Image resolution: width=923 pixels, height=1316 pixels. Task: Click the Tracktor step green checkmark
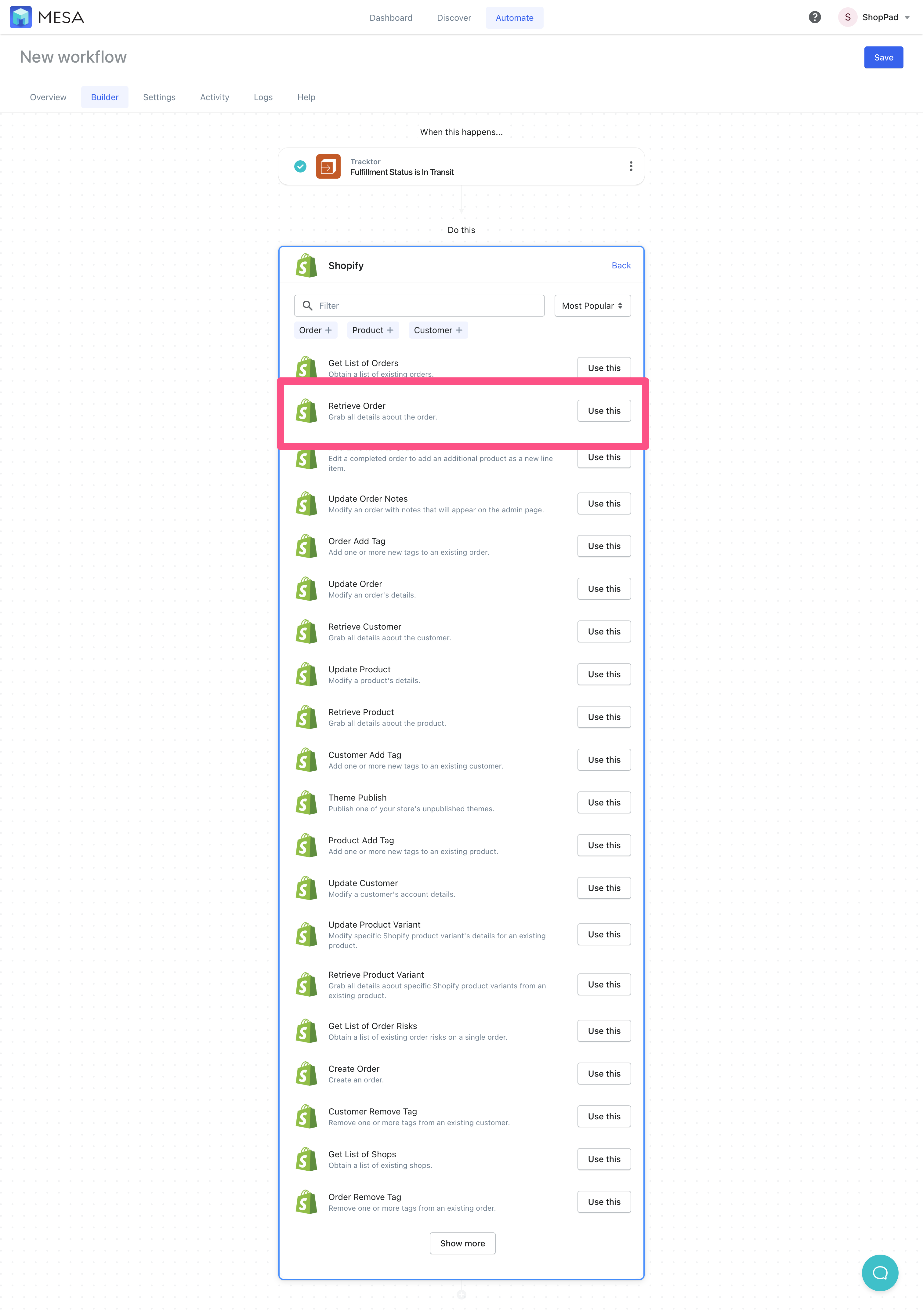tap(300, 167)
